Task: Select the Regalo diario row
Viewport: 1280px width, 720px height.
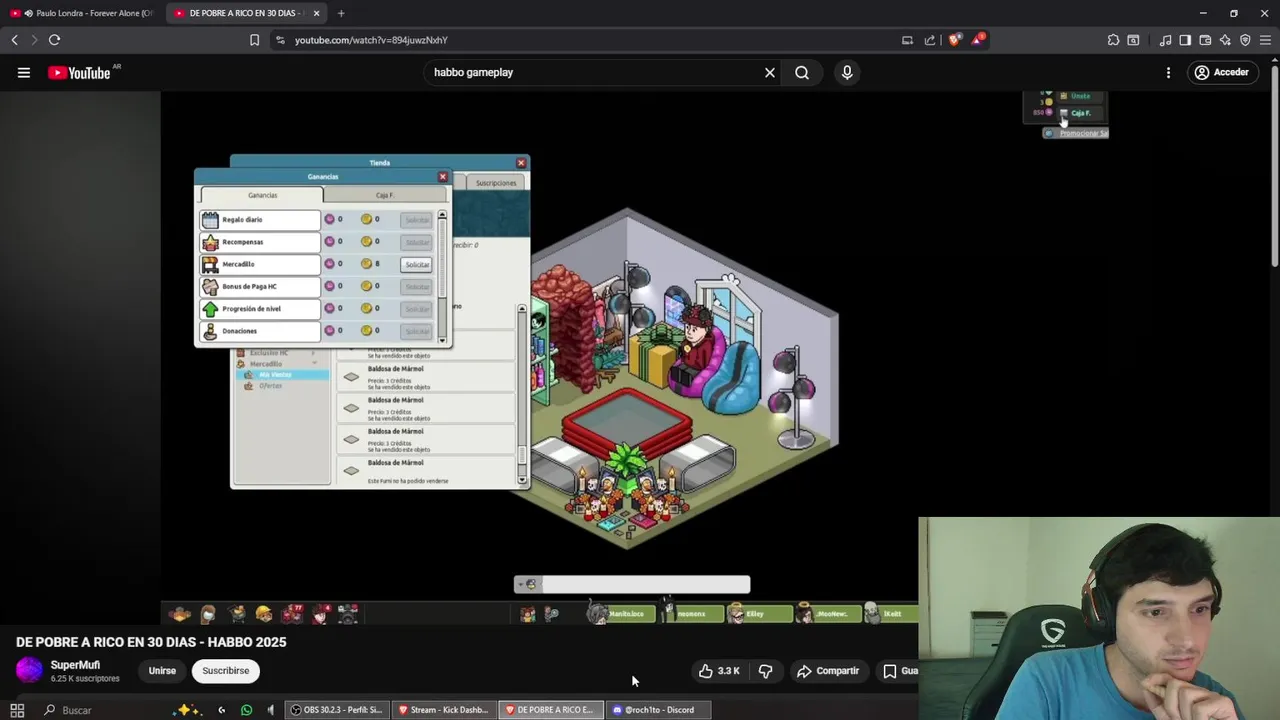Action: [x=260, y=220]
